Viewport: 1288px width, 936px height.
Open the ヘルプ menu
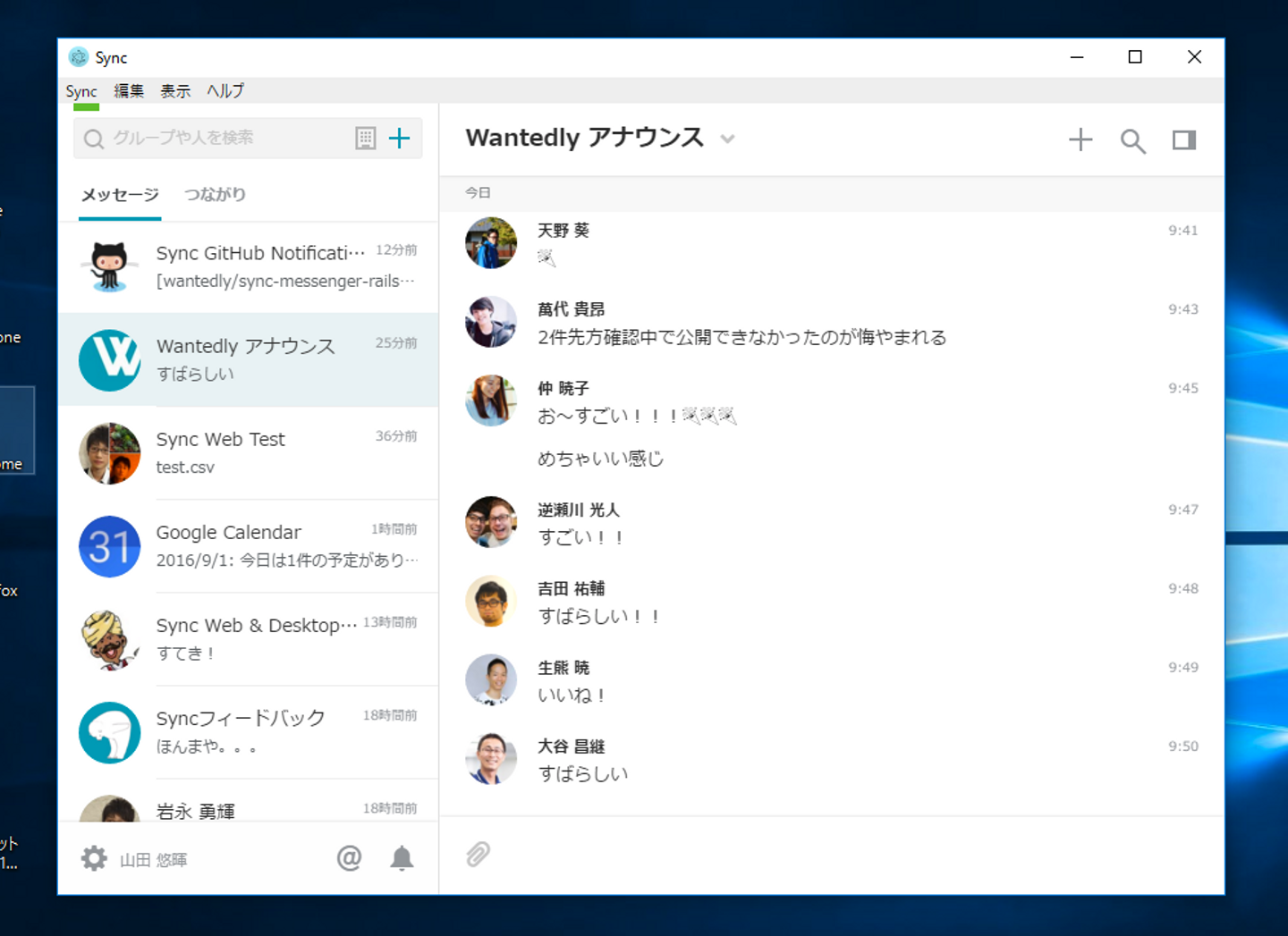[x=225, y=91]
